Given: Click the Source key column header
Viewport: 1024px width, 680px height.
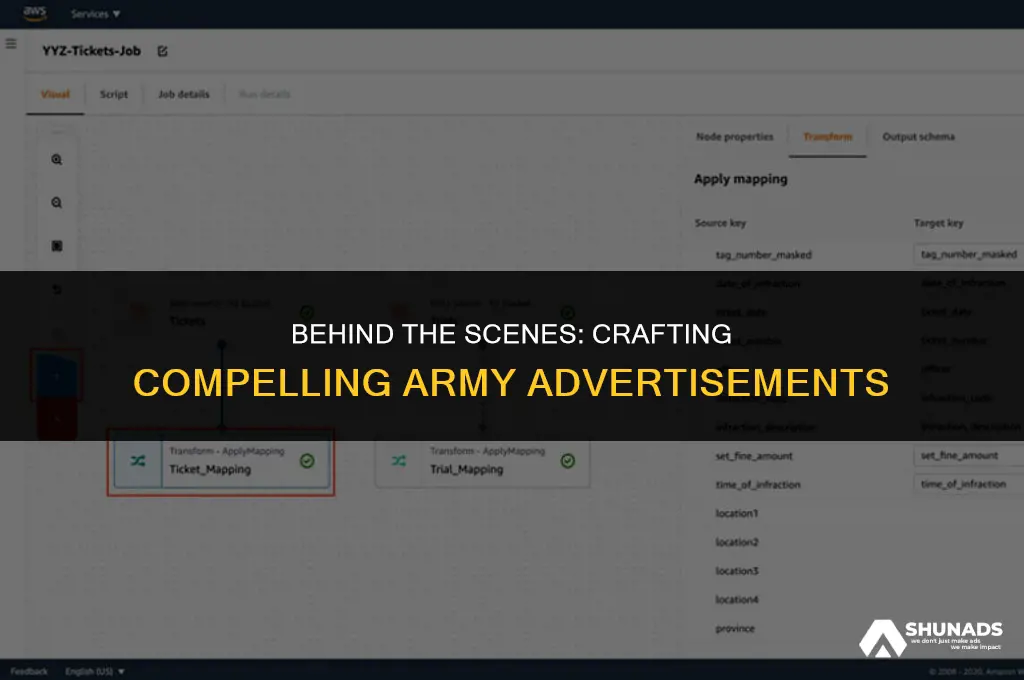Looking at the screenshot, I should 720,223.
